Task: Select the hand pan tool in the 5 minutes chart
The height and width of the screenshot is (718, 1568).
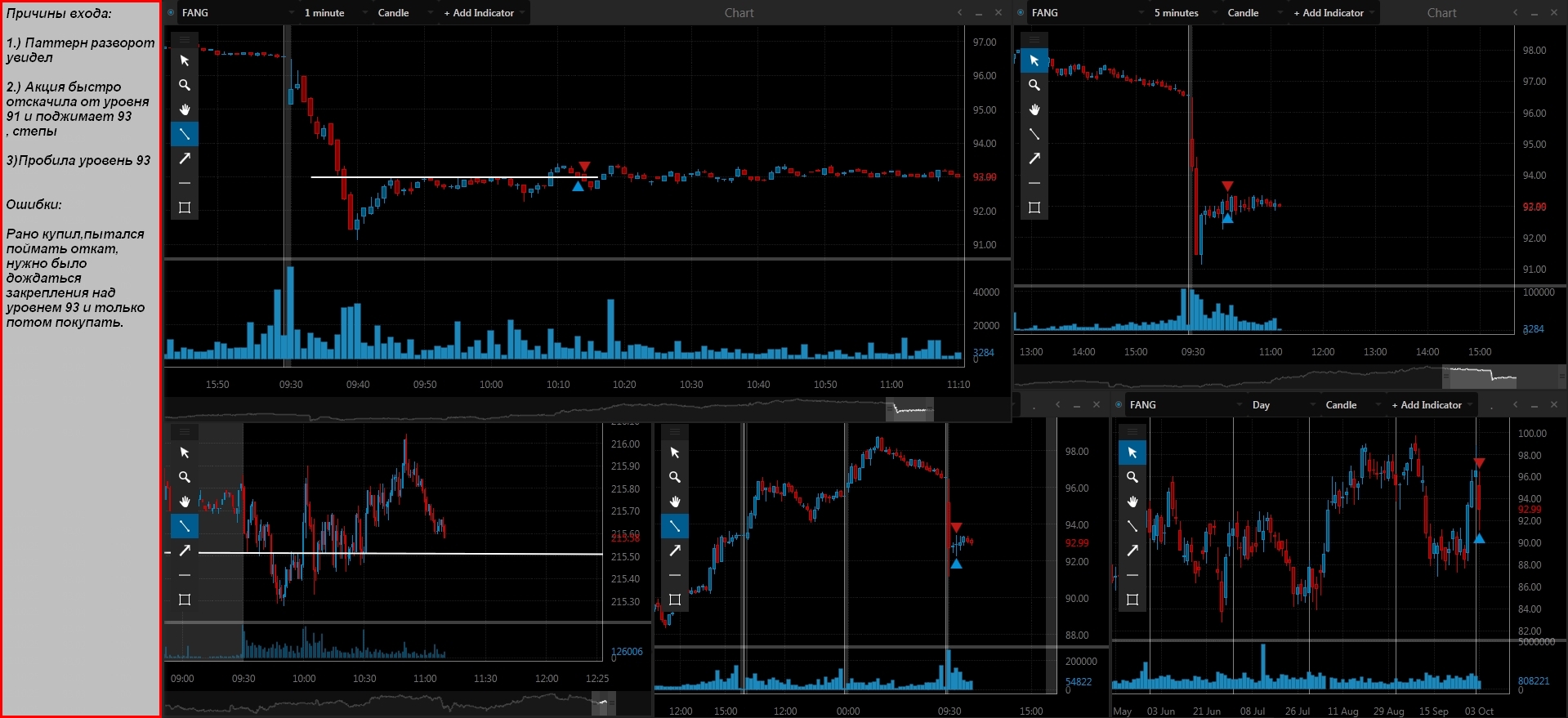Action: tap(1034, 109)
